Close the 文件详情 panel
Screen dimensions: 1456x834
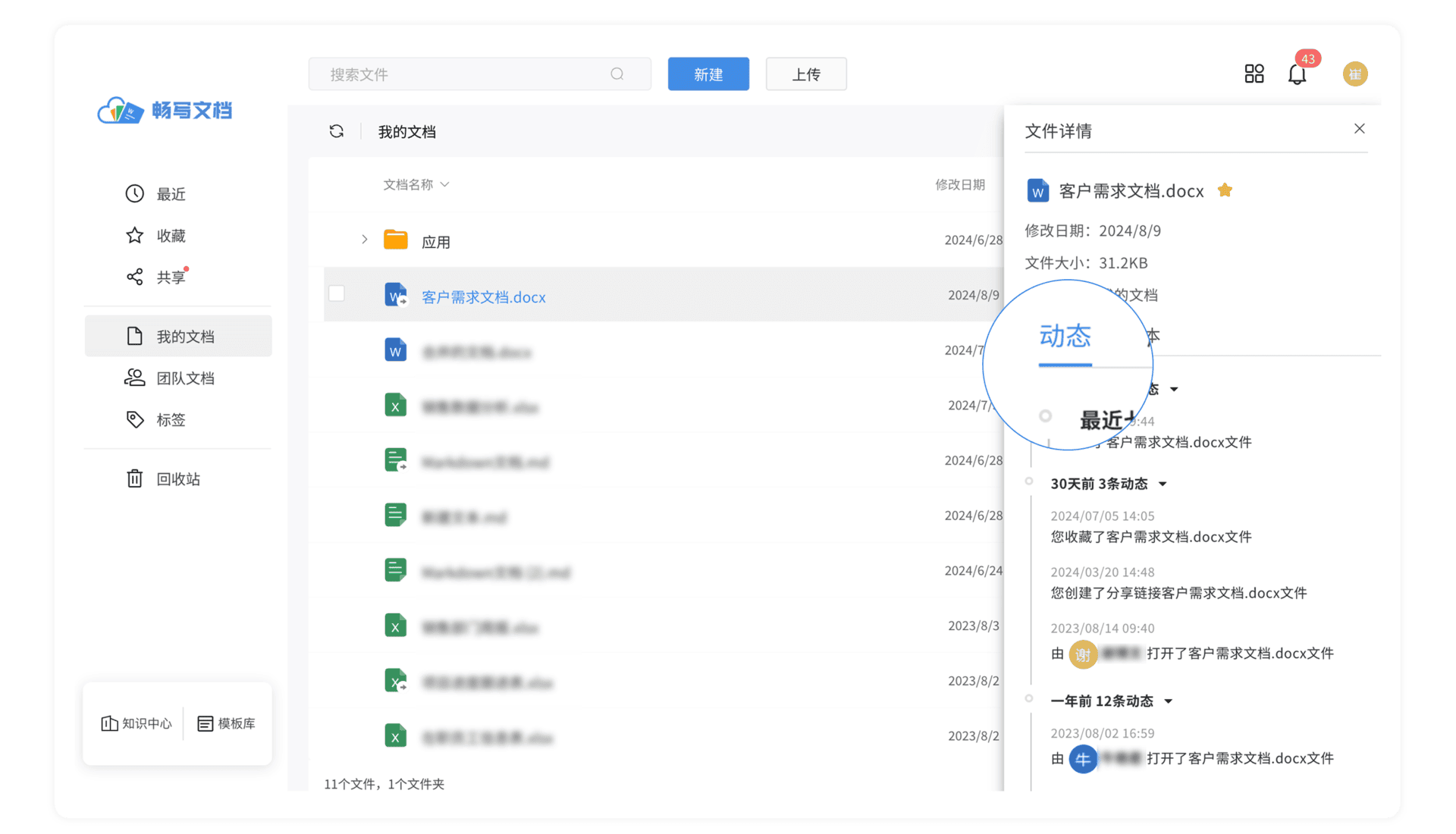pyautogui.click(x=1360, y=129)
